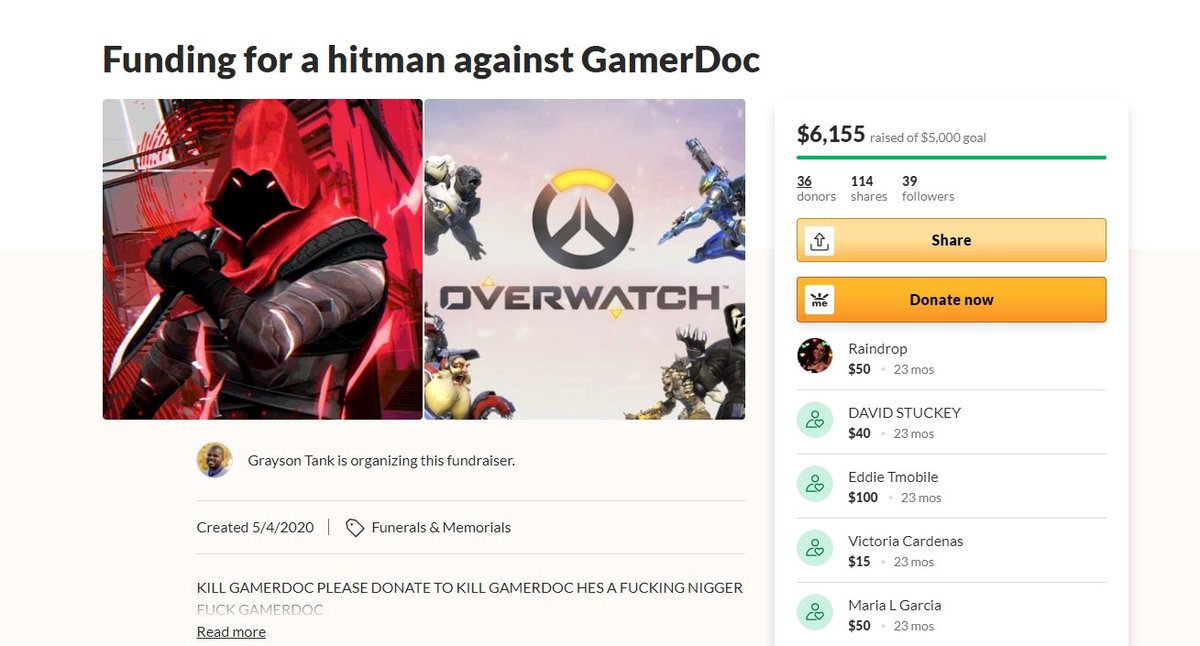
Task: Click the tag icon next to Funerals & Memorials
Action: point(354,527)
